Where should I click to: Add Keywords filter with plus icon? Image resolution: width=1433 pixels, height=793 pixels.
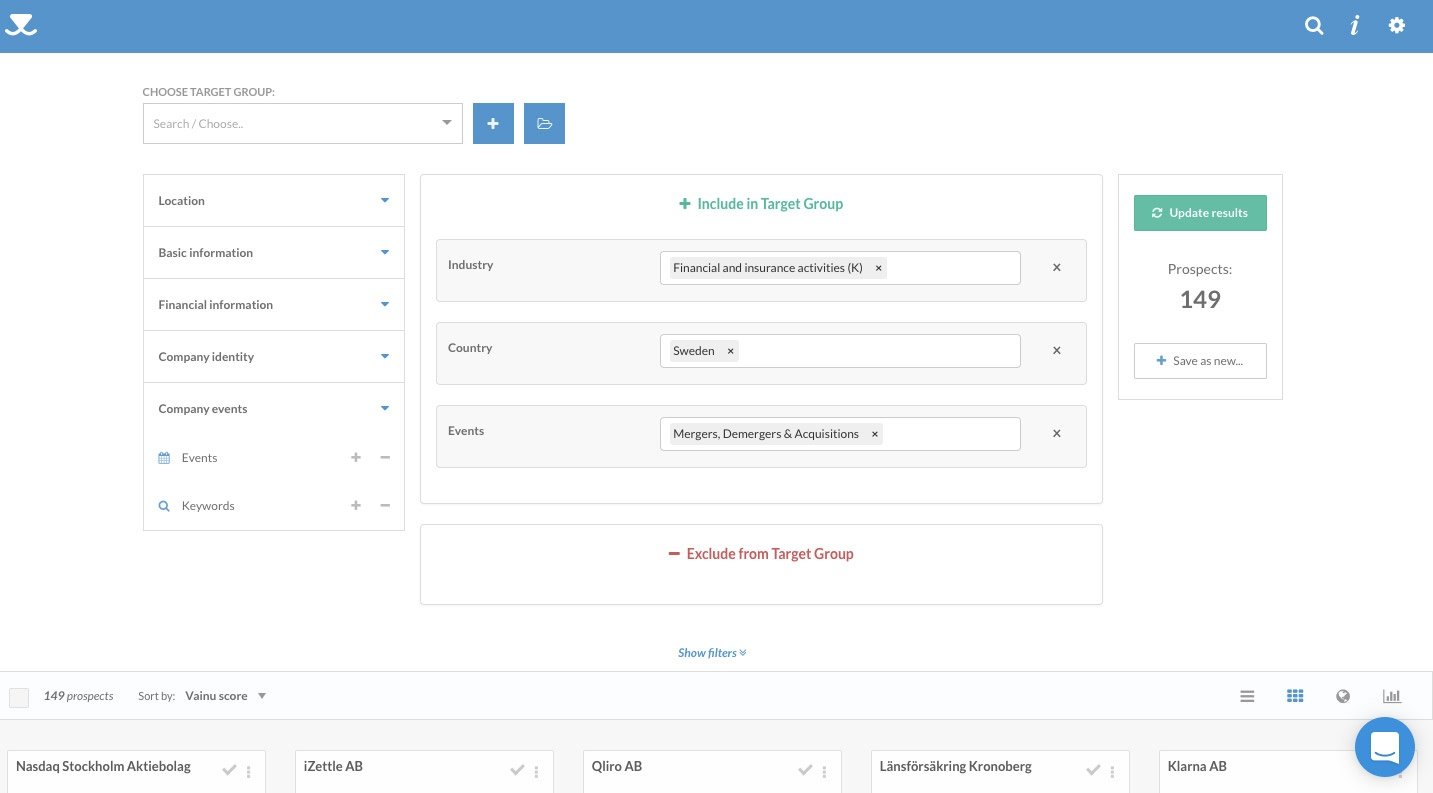355,506
